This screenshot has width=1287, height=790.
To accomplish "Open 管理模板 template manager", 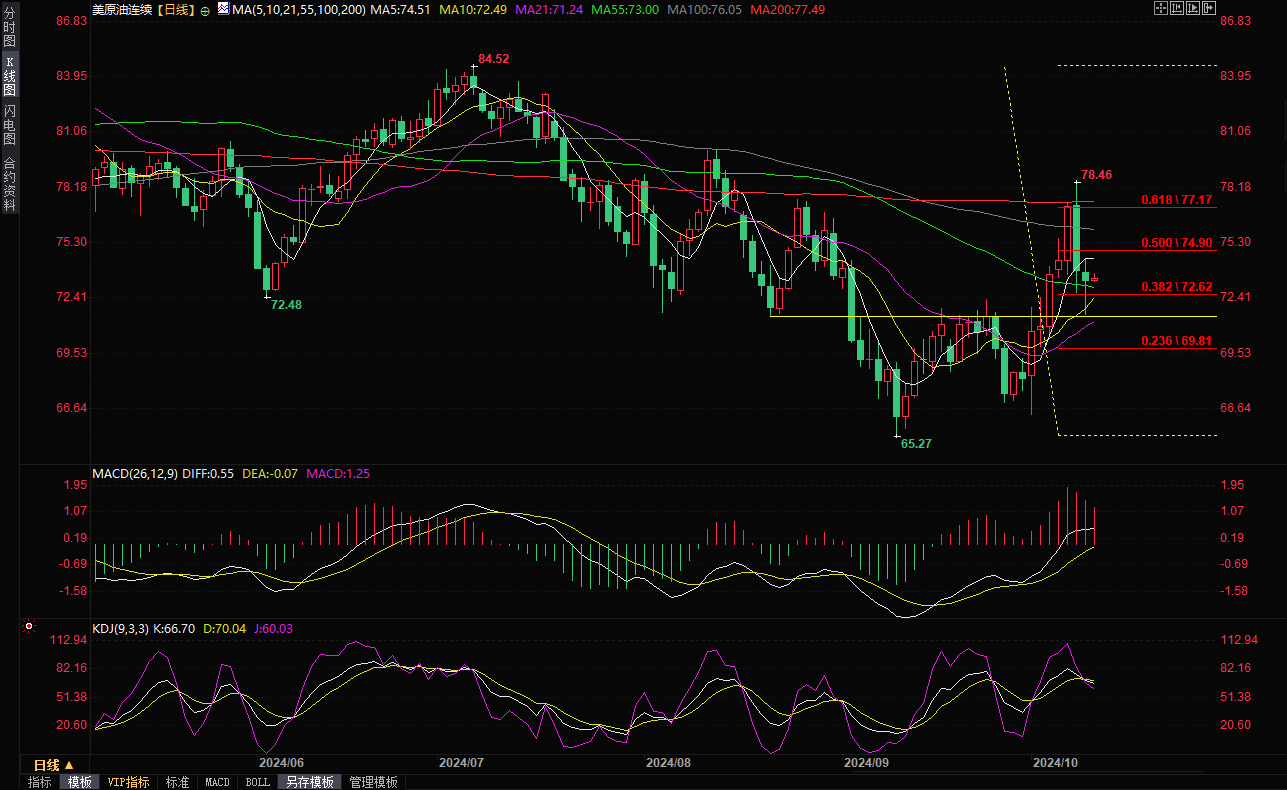I will point(373,782).
